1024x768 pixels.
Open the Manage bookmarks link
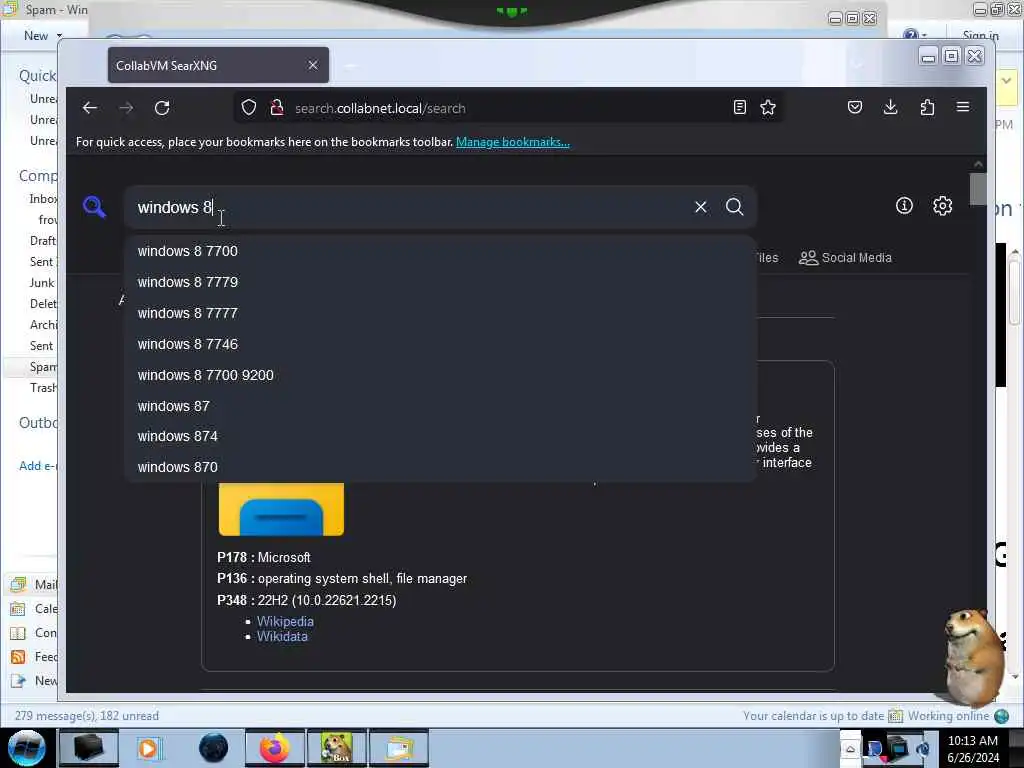point(513,142)
